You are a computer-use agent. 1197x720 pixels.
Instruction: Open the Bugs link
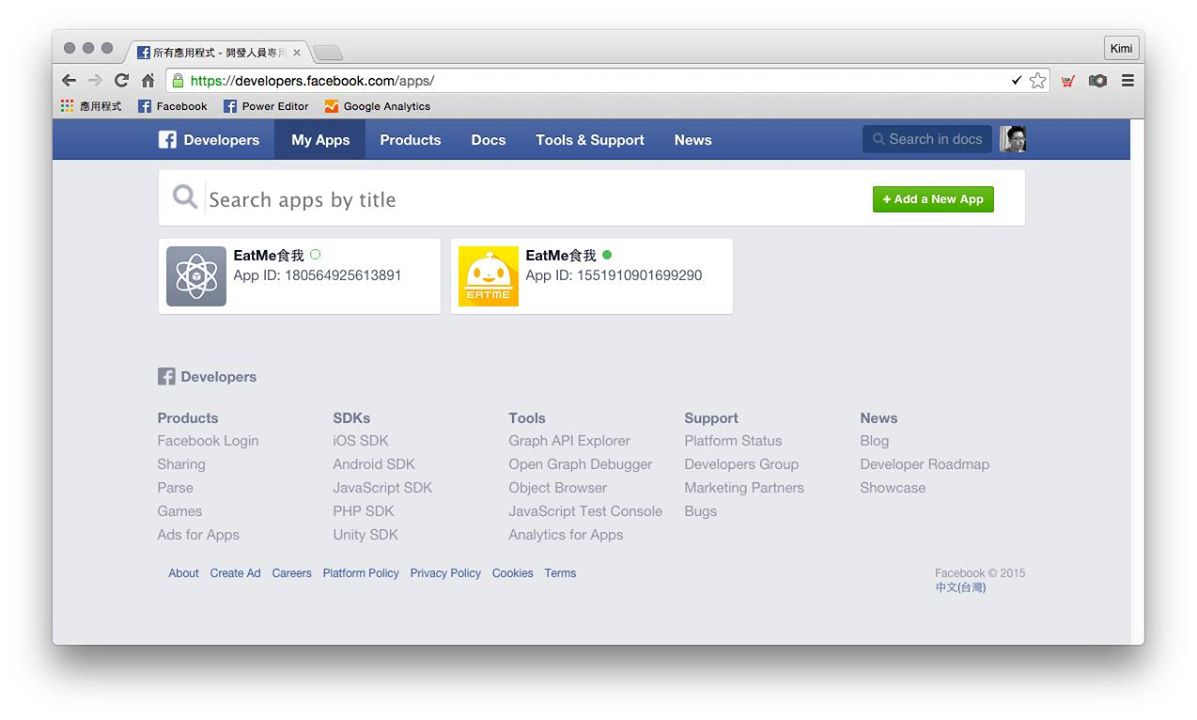[701, 512]
